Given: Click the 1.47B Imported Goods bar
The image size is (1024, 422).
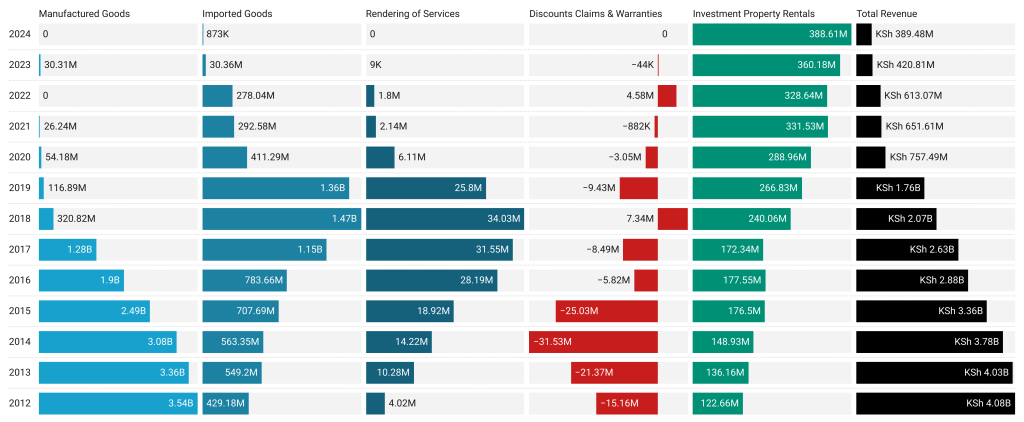Looking at the screenshot, I should tap(281, 218).
